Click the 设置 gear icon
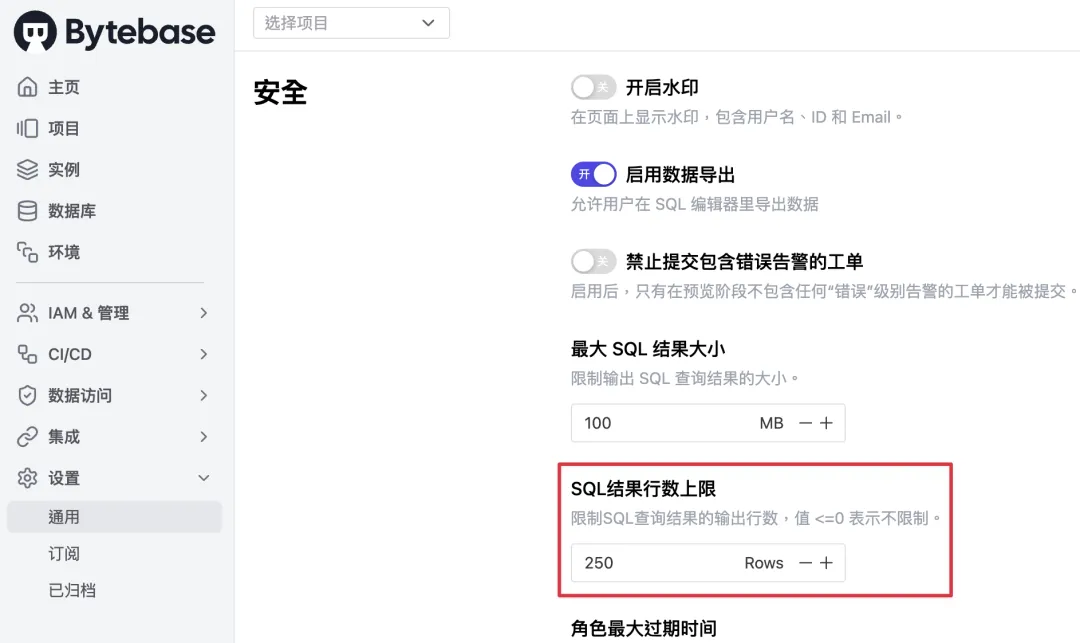Image resolution: width=1080 pixels, height=643 pixels. tap(28, 478)
